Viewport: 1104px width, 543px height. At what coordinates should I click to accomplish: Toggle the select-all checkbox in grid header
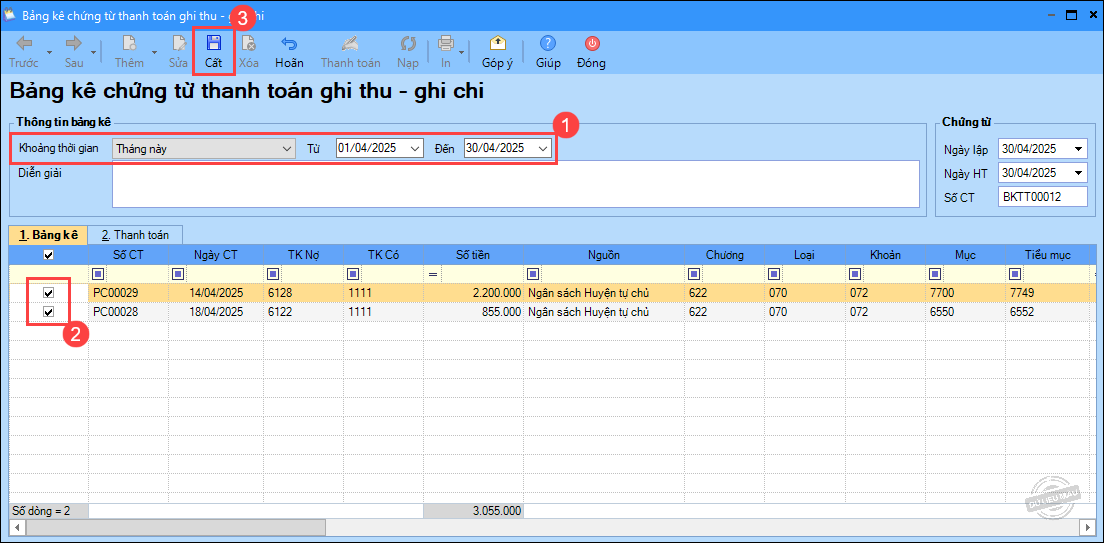pyautogui.click(x=49, y=255)
